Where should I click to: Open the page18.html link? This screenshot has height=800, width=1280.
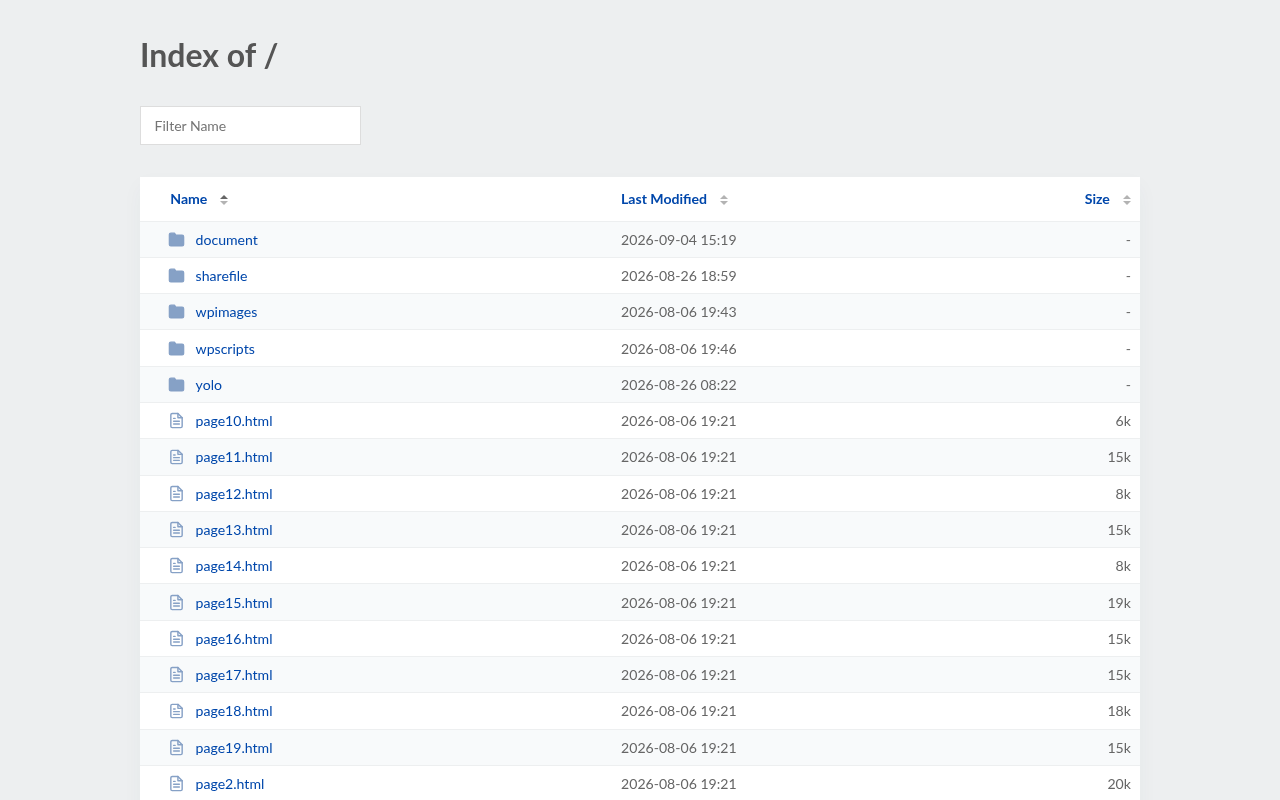[x=234, y=711]
